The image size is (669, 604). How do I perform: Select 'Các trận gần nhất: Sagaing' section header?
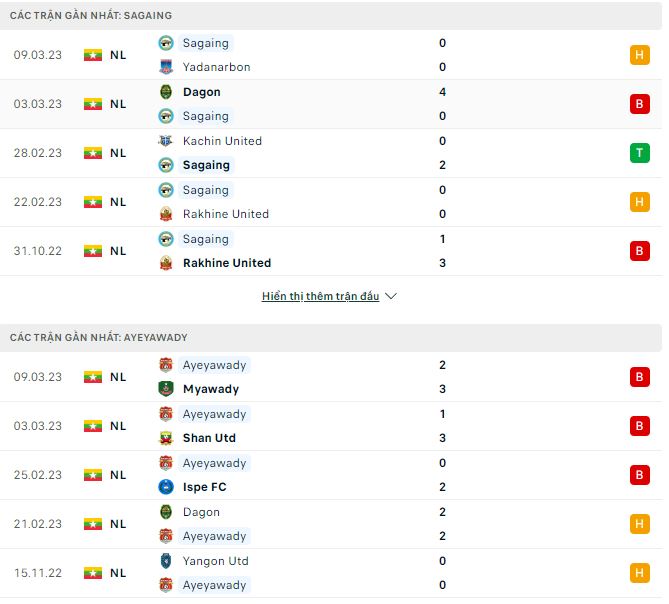(91, 16)
